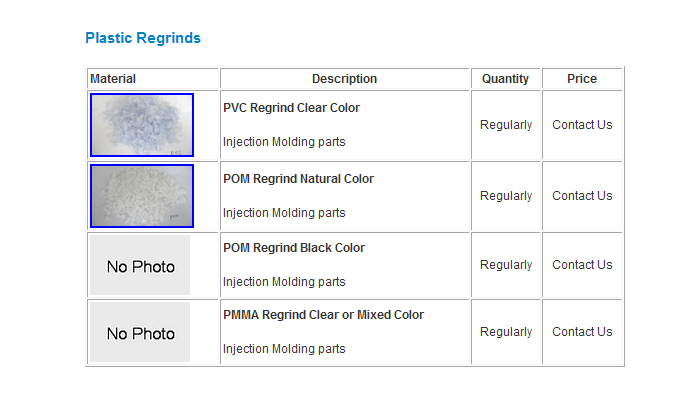
Task: Click Regularly quantity in the PMMA row
Action: (x=506, y=332)
